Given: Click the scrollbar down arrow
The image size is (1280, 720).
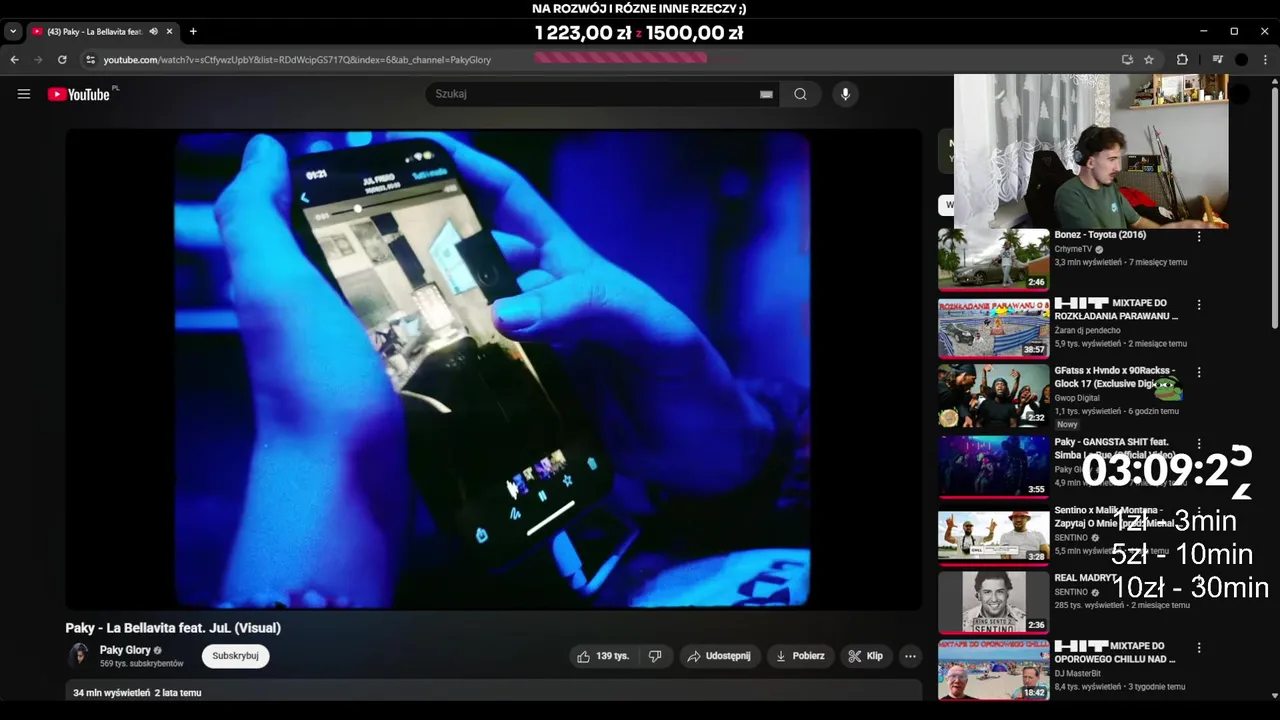Looking at the screenshot, I should pos(1274,695).
